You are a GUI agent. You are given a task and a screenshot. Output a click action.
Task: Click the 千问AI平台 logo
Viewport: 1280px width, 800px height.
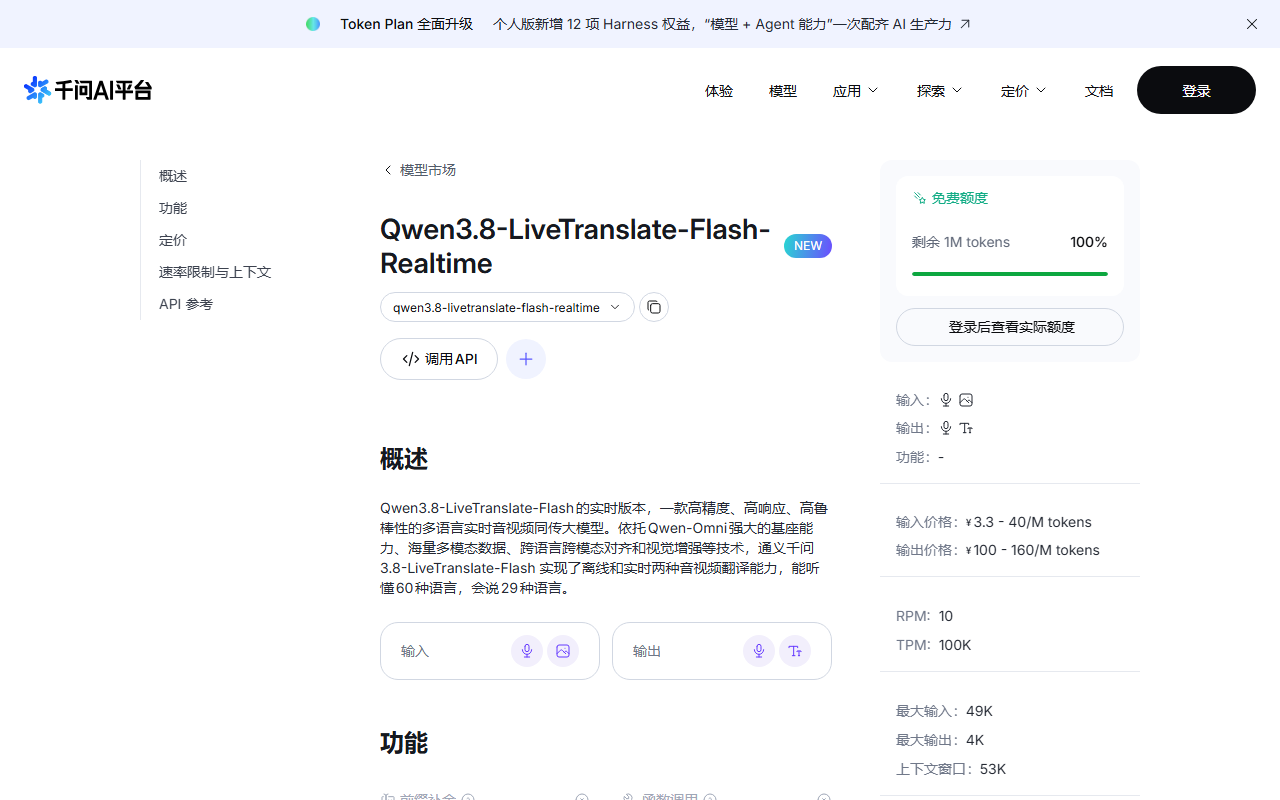[88, 90]
